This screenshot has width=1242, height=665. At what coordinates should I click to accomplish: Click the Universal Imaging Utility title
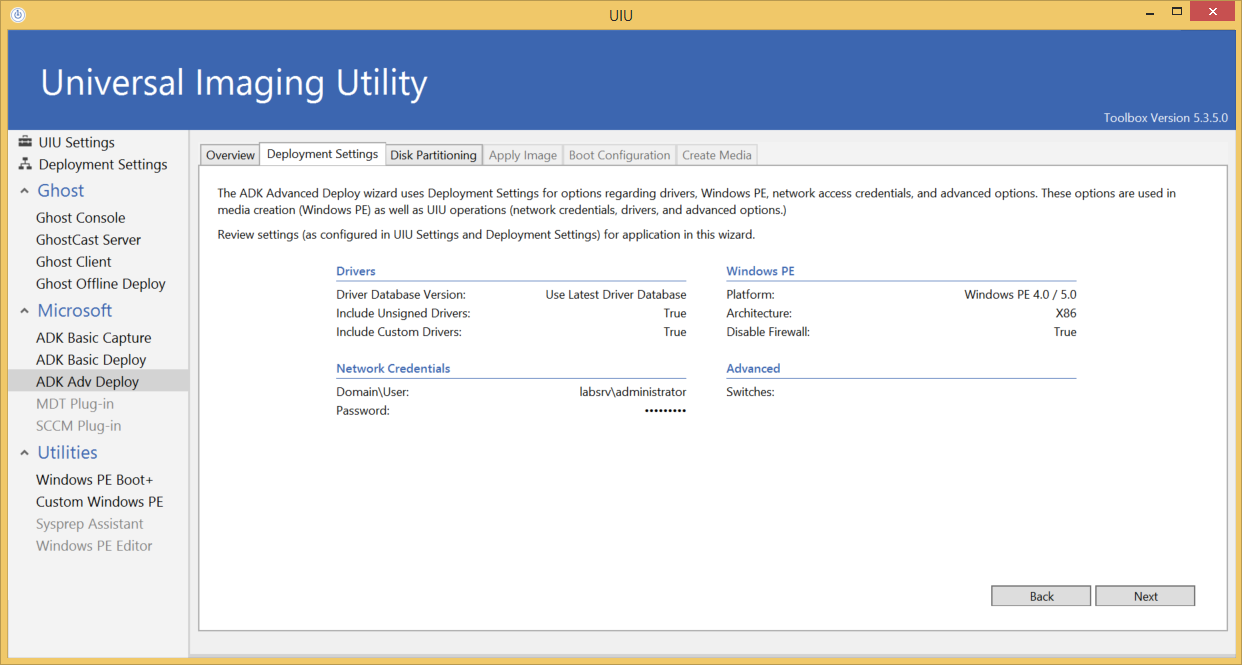234,82
